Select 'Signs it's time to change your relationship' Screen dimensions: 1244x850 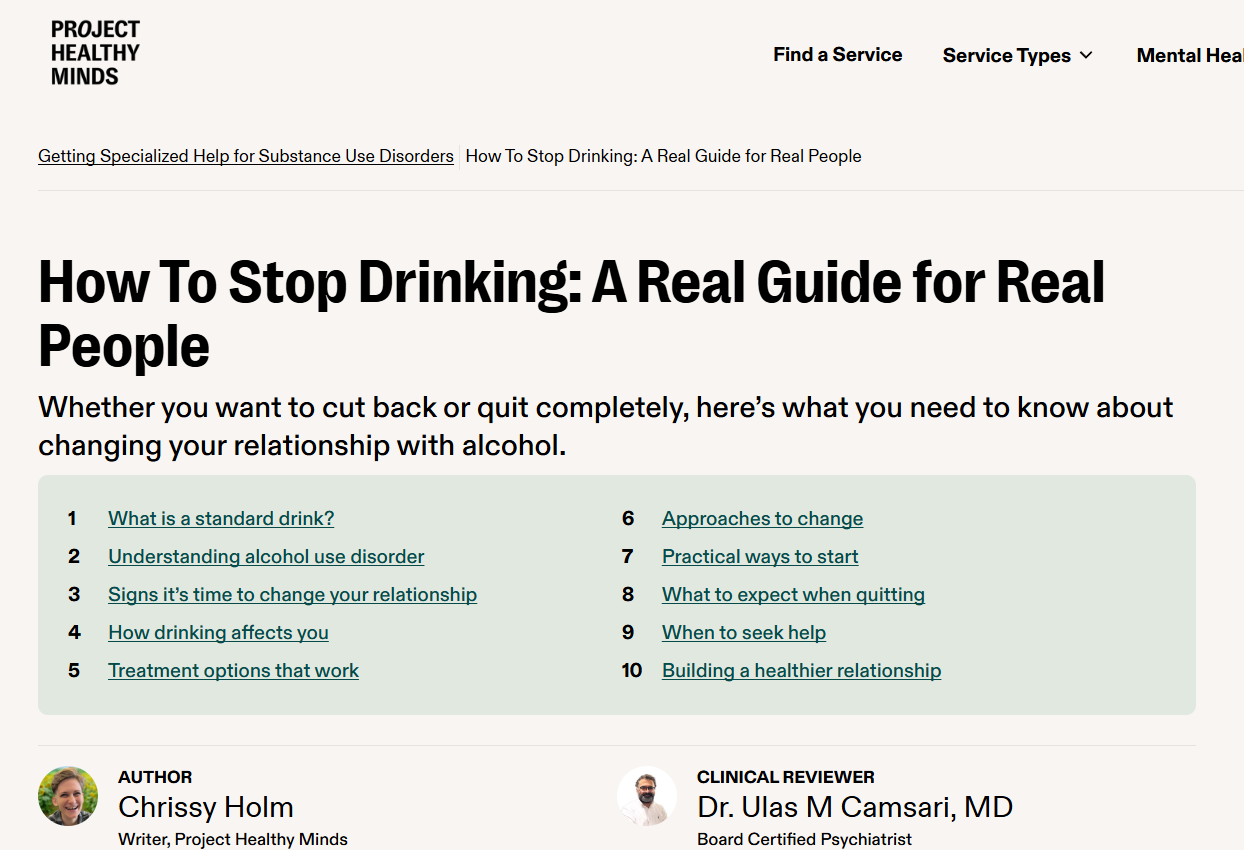coord(292,594)
